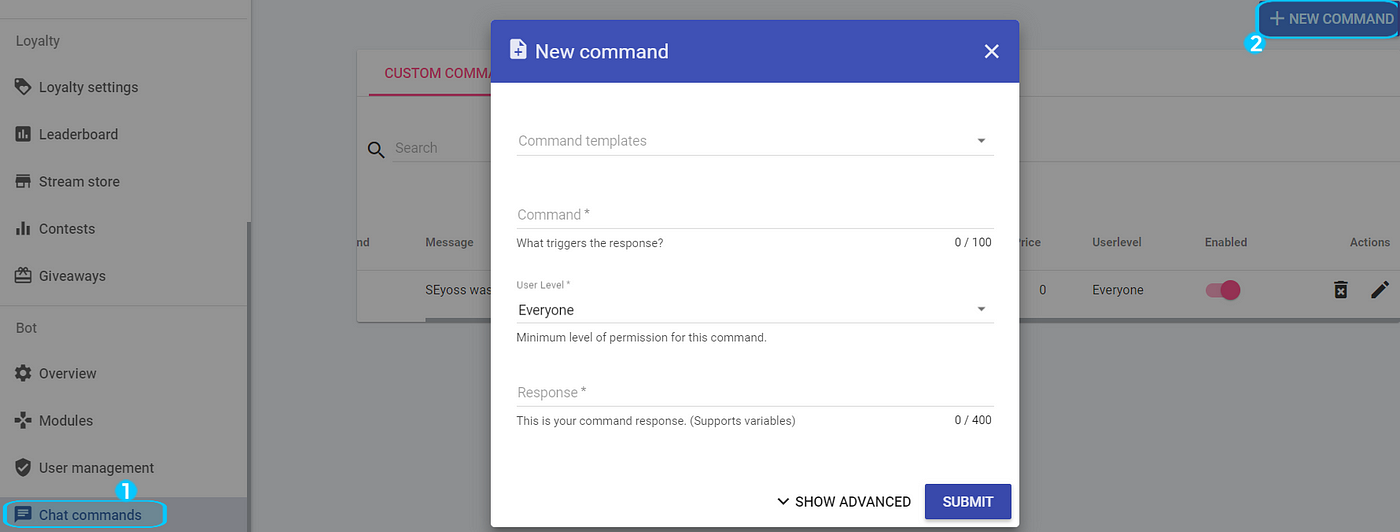
Task: Open the User Level Everyone dropdown
Action: pyautogui.click(x=755, y=310)
